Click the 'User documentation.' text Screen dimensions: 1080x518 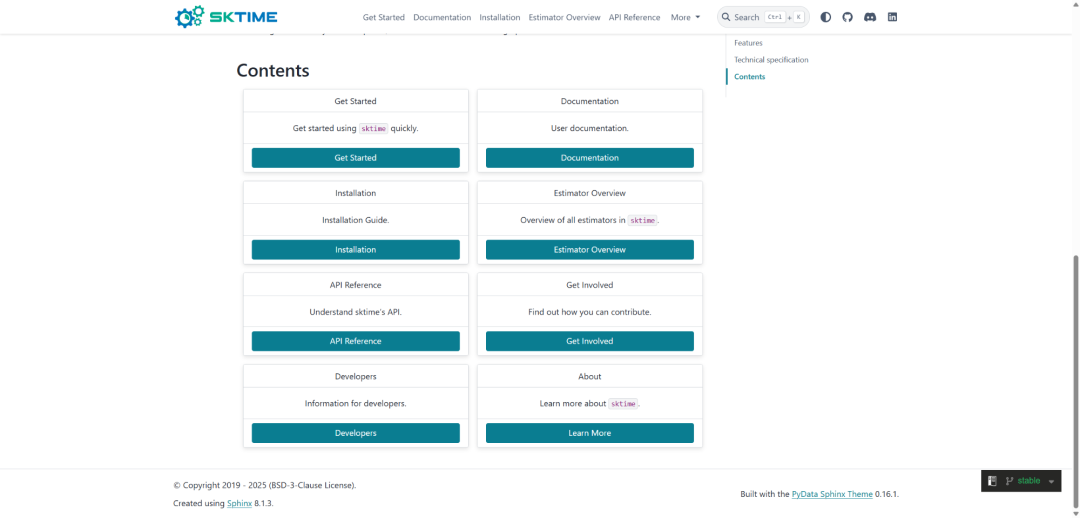(x=590, y=128)
